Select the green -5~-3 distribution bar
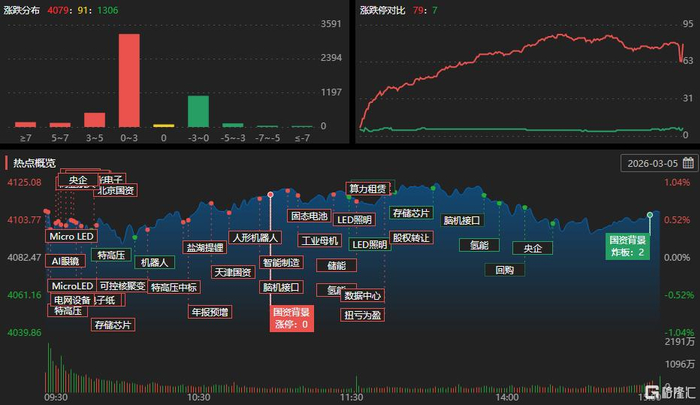 (233, 125)
